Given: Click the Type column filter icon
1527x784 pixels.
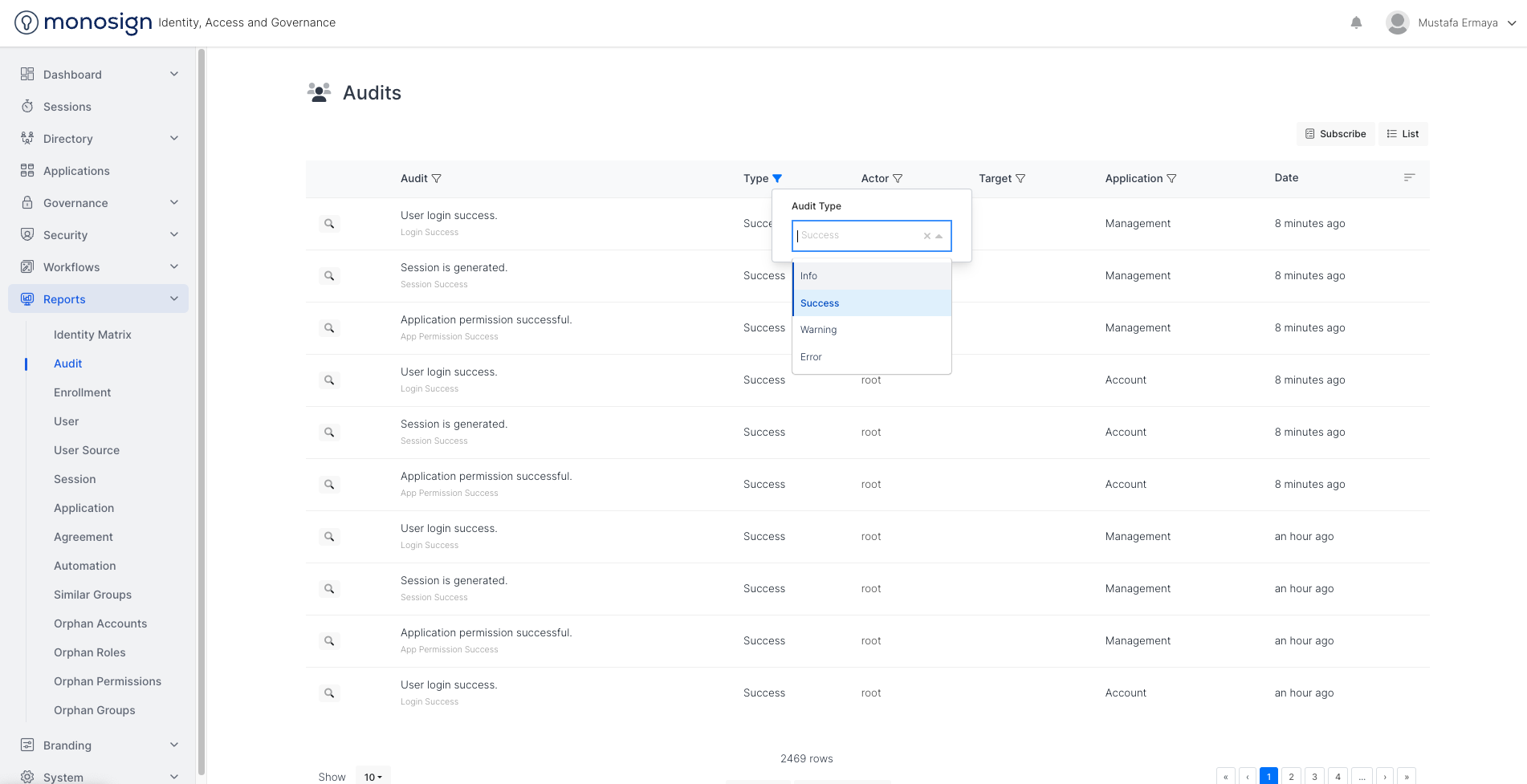Looking at the screenshot, I should coord(777,178).
